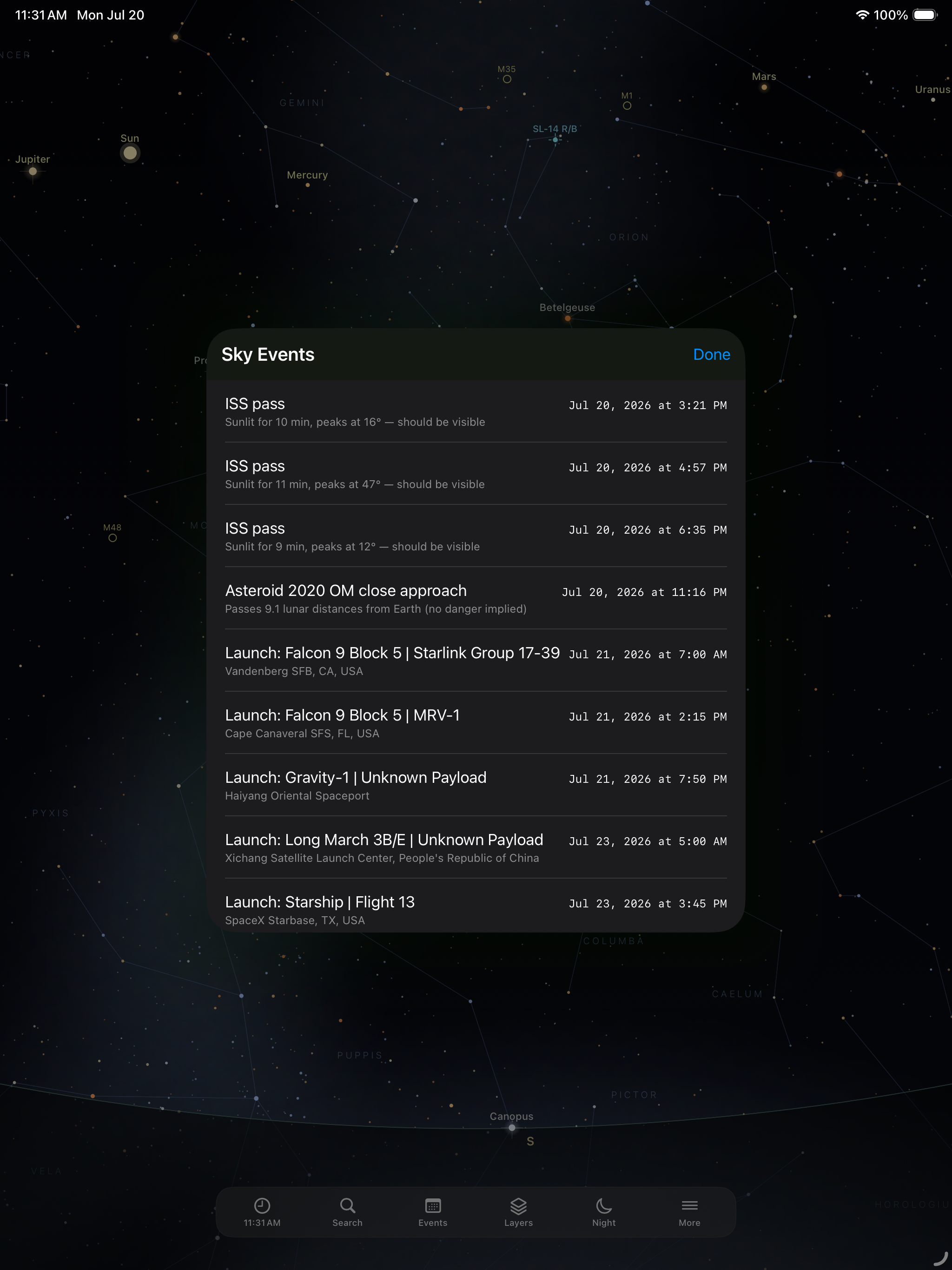Tap the star Betelgeuse
Image resolution: width=952 pixels, height=1270 pixels.
point(567,318)
